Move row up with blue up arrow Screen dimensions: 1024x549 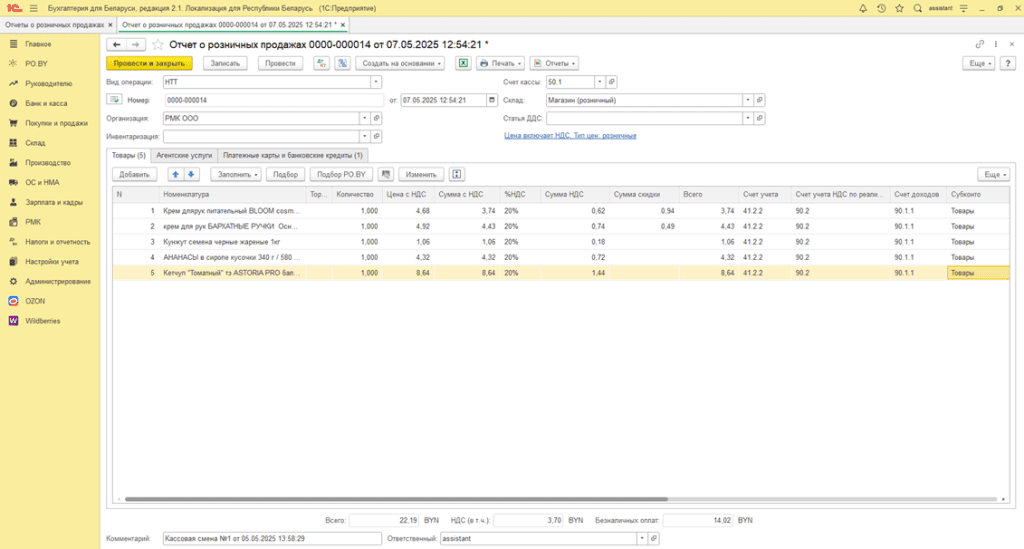175,174
